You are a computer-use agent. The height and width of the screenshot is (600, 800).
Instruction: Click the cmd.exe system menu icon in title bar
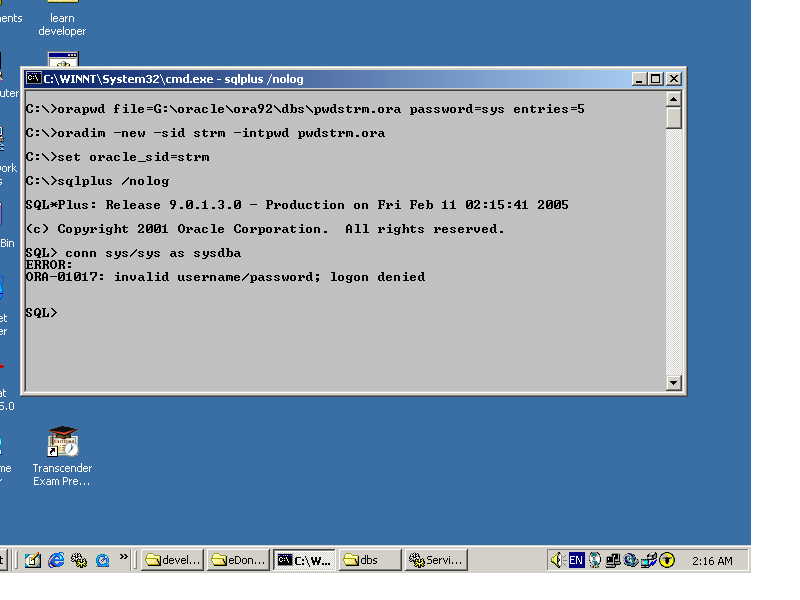click(x=32, y=79)
